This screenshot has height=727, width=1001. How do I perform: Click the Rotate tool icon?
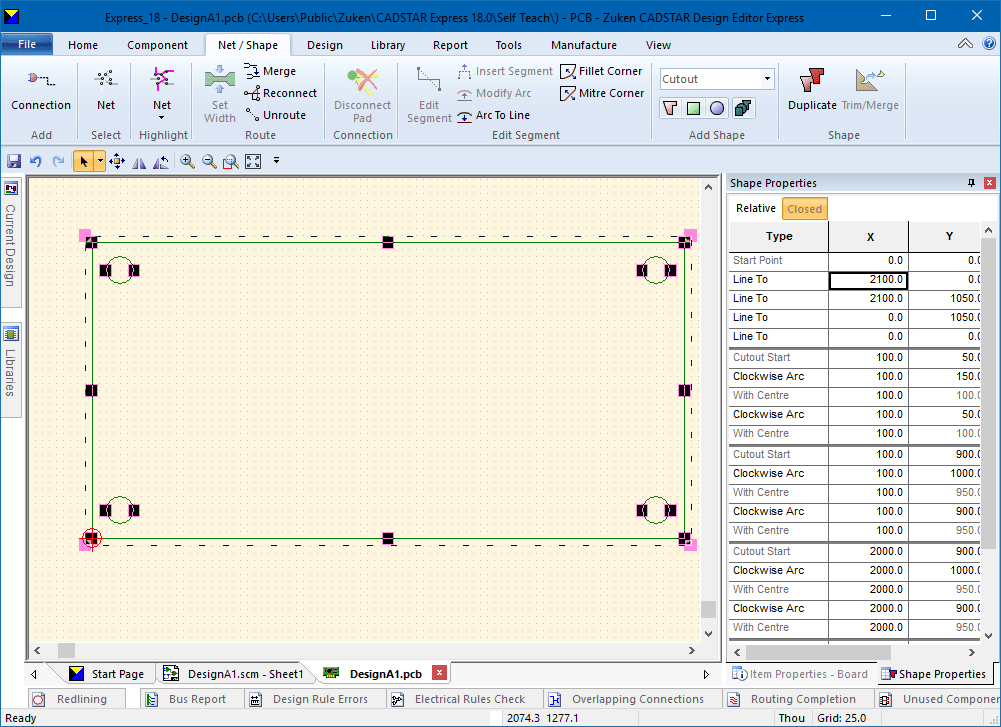(161, 161)
